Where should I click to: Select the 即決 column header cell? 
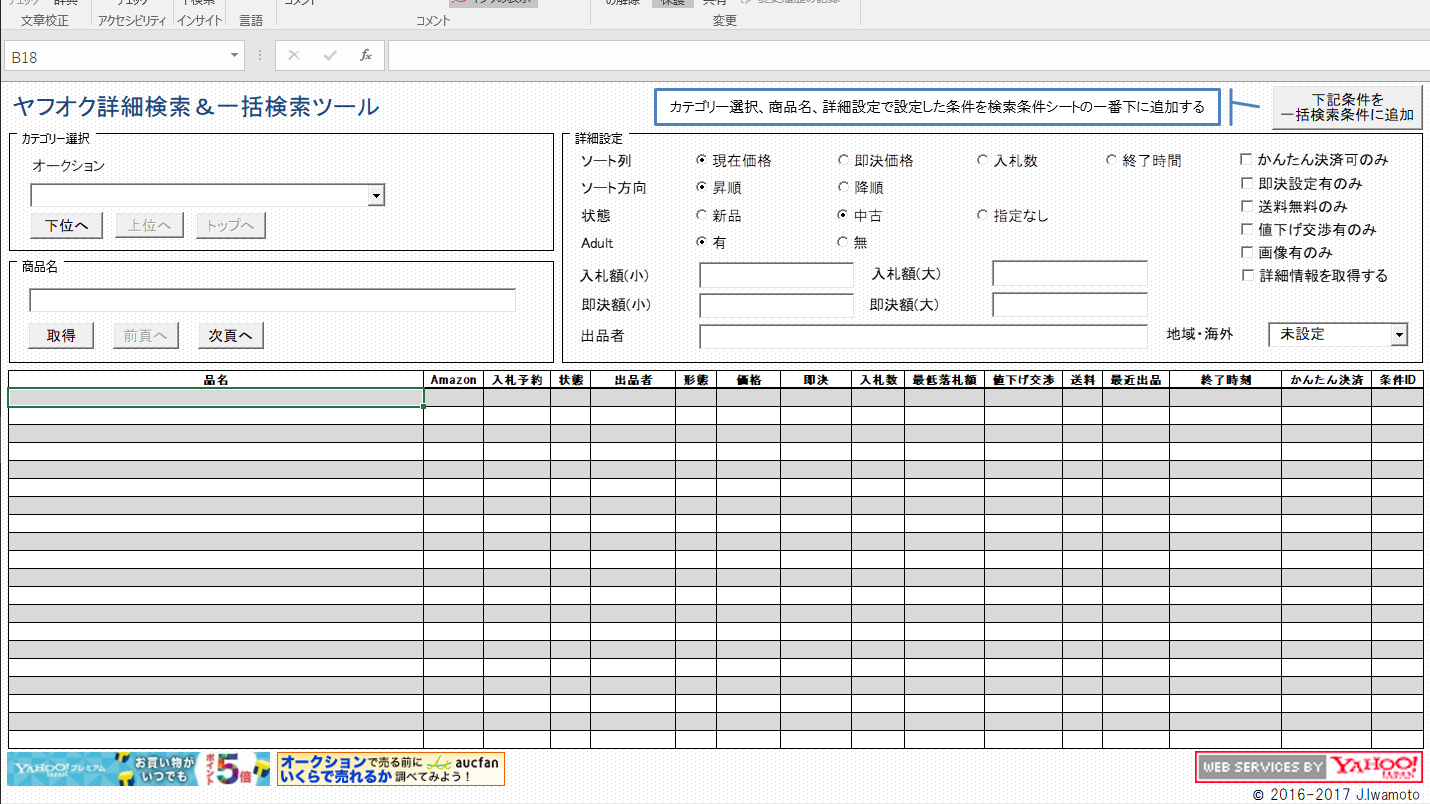(x=816, y=380)
